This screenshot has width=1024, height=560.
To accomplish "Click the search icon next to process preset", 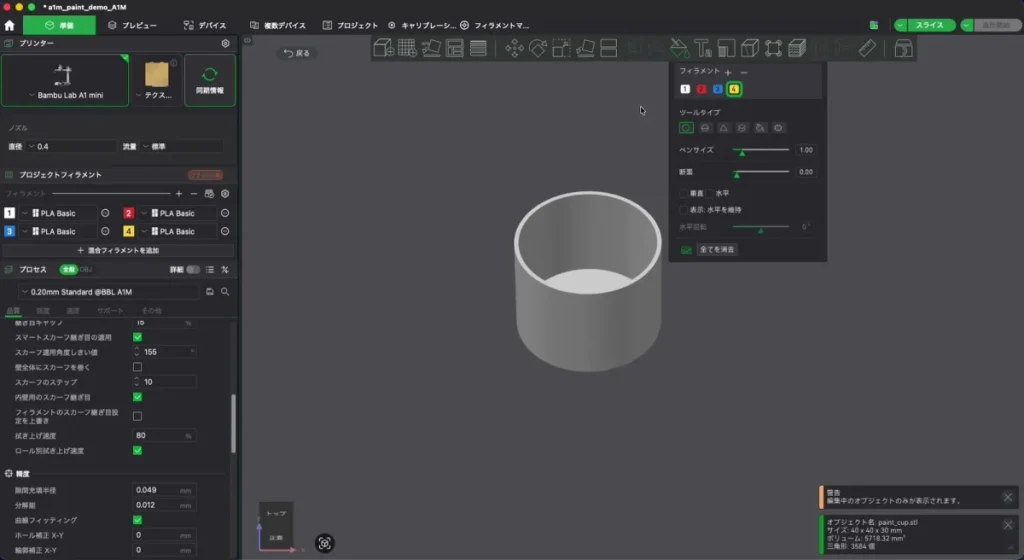I will [225, 292].
